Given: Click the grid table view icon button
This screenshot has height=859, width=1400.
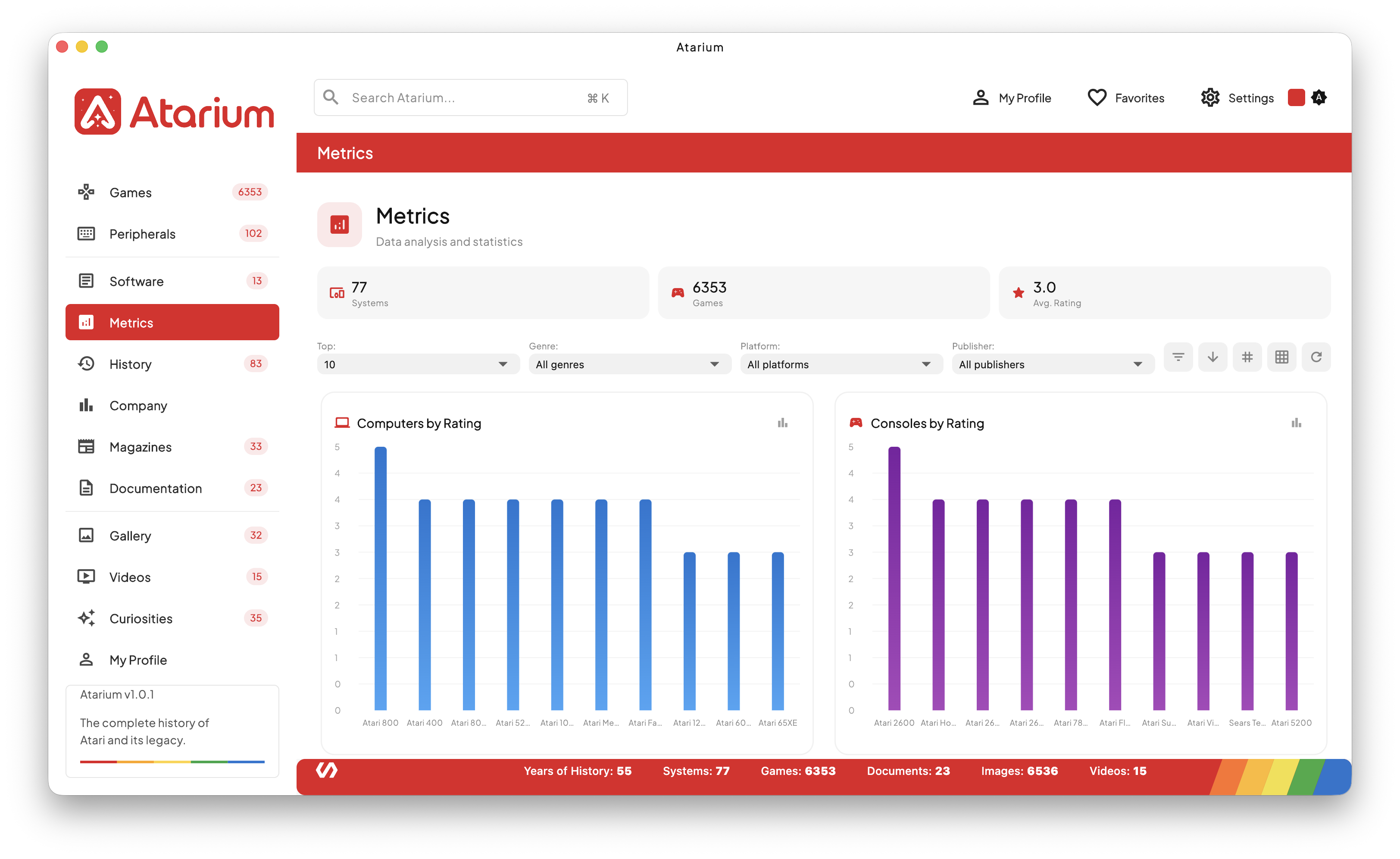Looking at the screenshot, I should (1282, 357).
